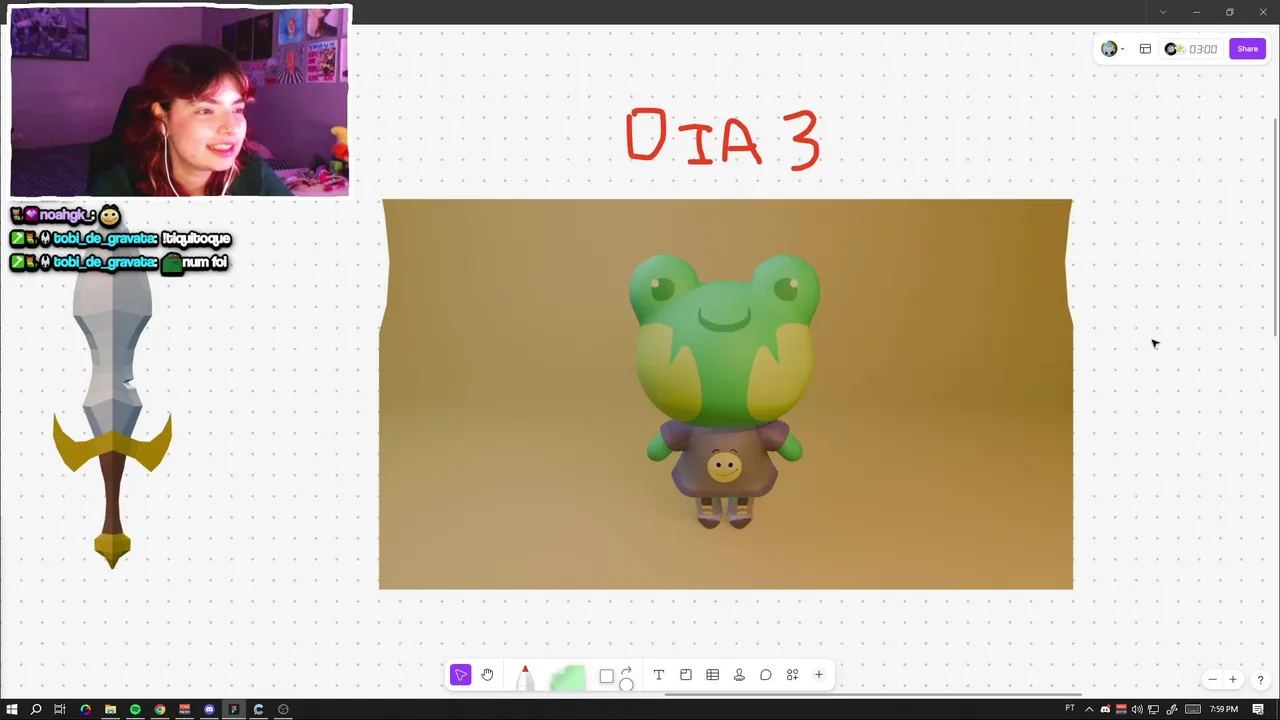This screenshot has height=720, width=1280.
Task: Select the square shape tool
Action: tap(606, 677)
